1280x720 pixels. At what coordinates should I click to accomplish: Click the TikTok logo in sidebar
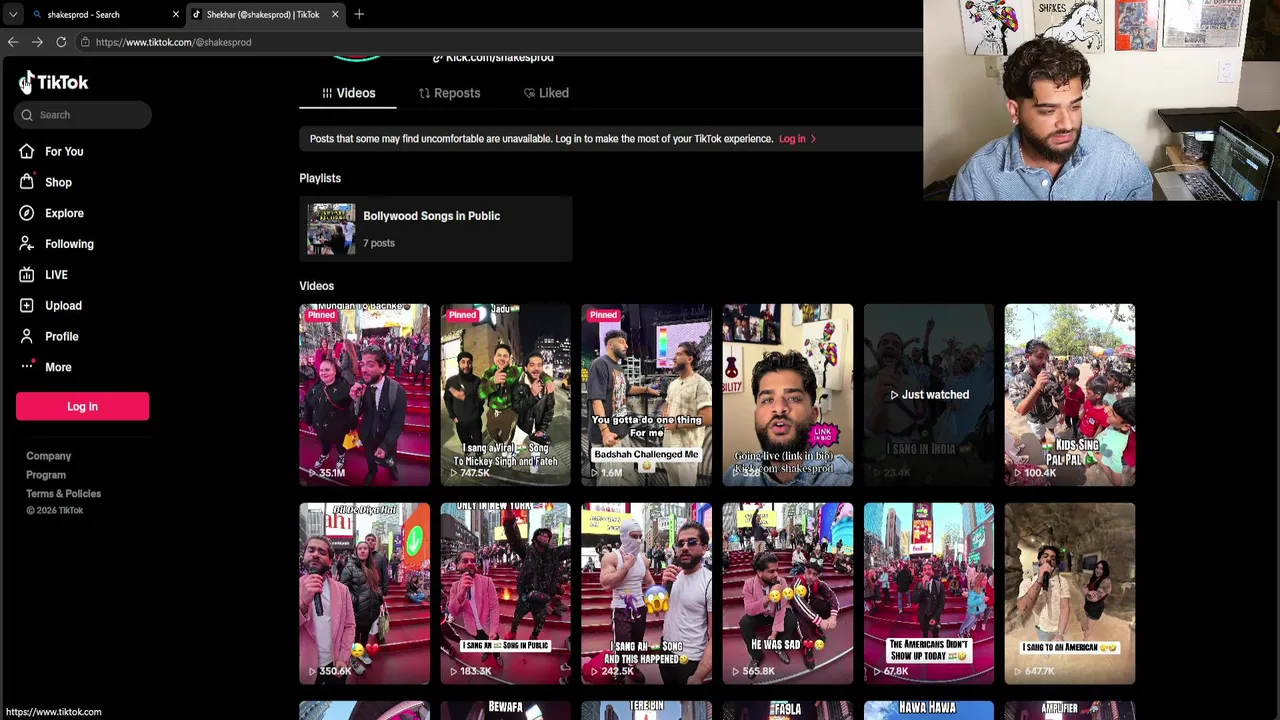tap(54, 82)
